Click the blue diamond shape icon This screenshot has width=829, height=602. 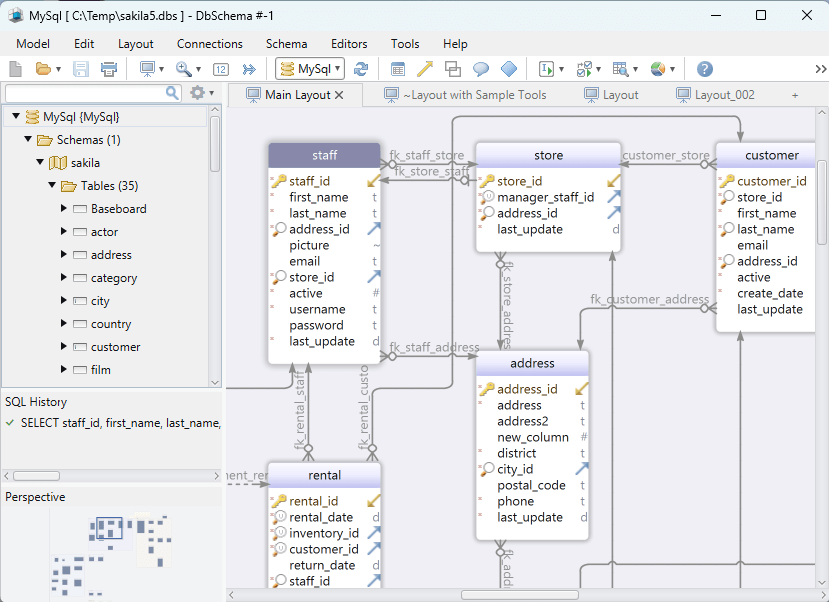click(x=509, y=69)
